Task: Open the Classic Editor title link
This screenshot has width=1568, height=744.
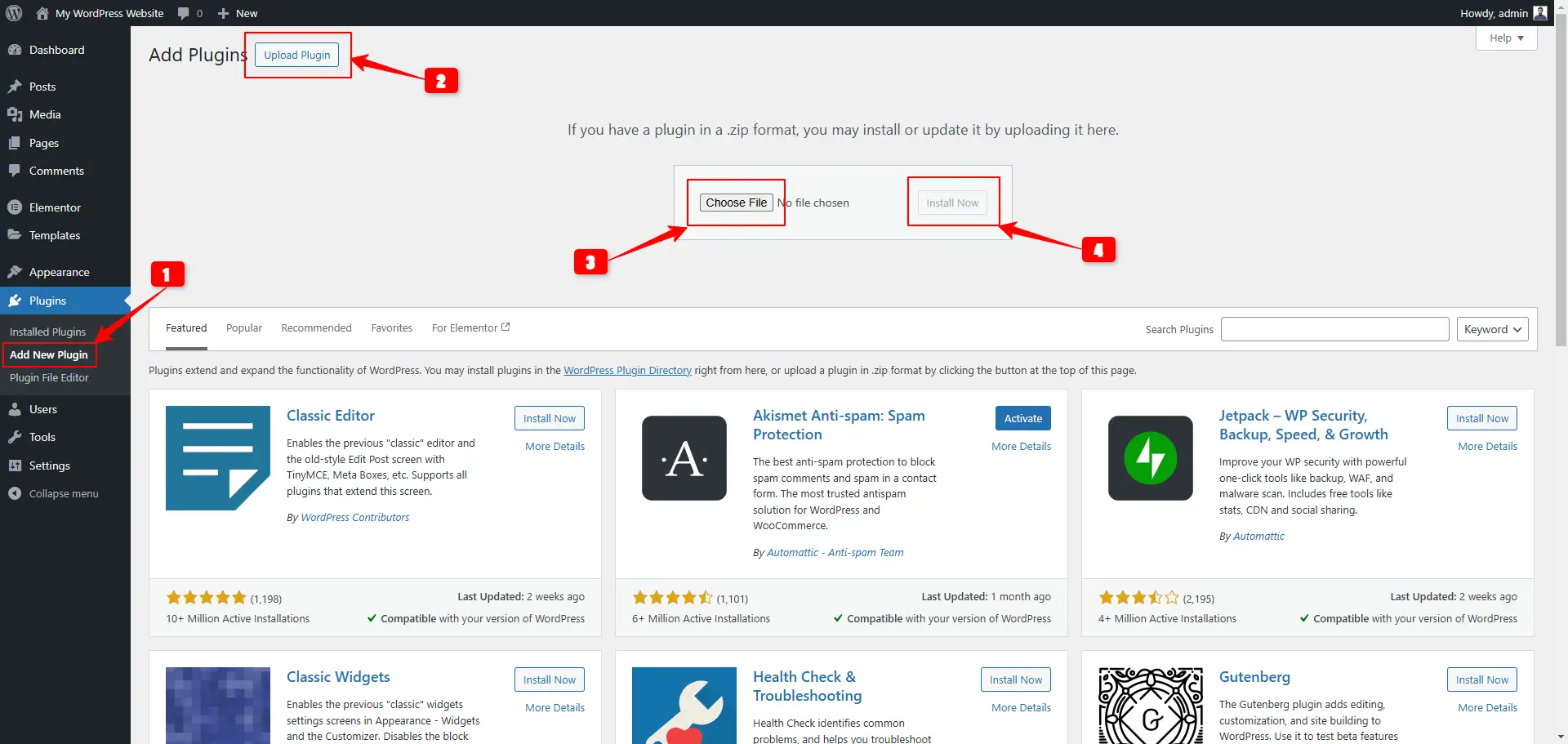Action: click(x=331, y=416)
